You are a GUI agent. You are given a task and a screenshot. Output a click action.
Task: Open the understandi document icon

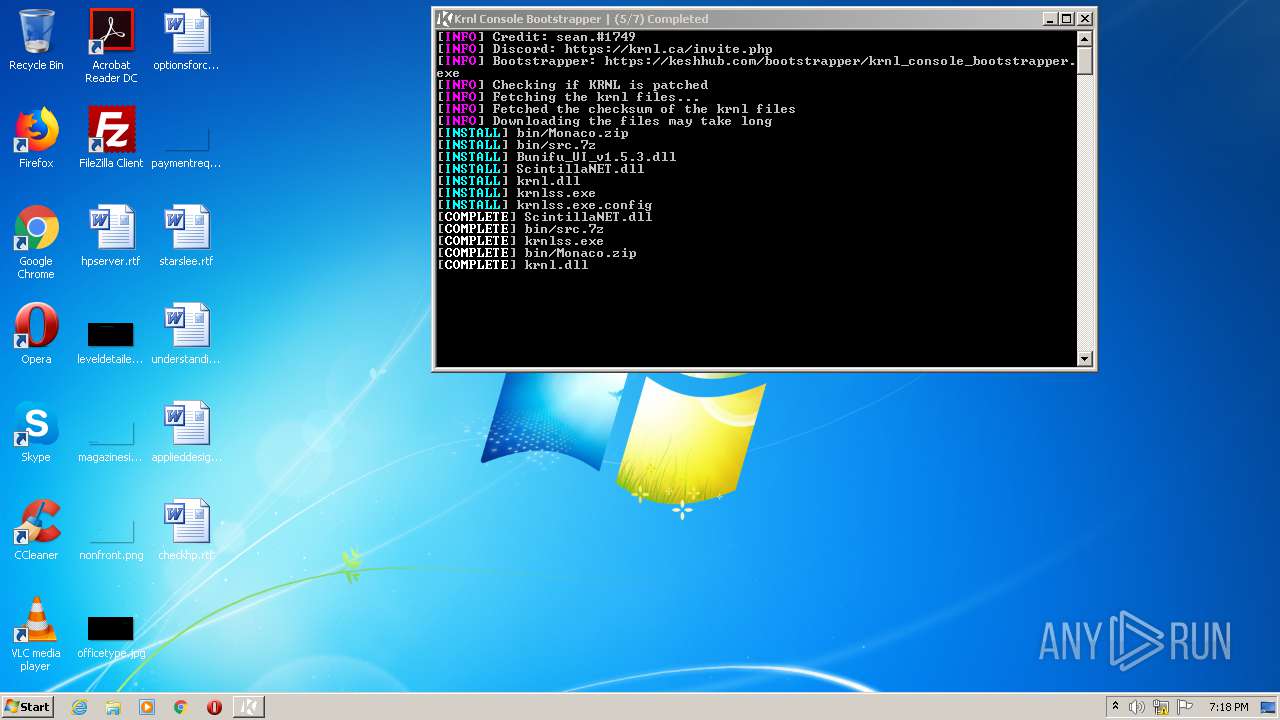186,335
